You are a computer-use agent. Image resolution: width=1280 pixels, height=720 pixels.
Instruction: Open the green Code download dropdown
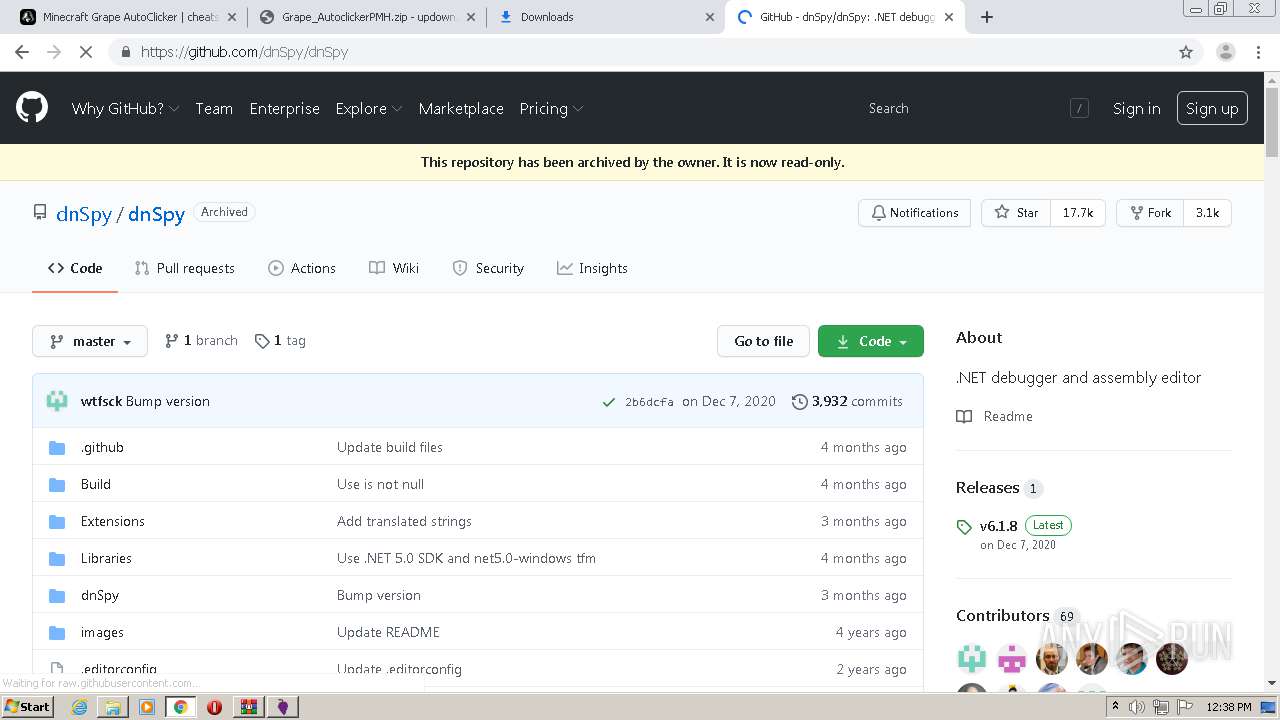(x=871, y=341)
